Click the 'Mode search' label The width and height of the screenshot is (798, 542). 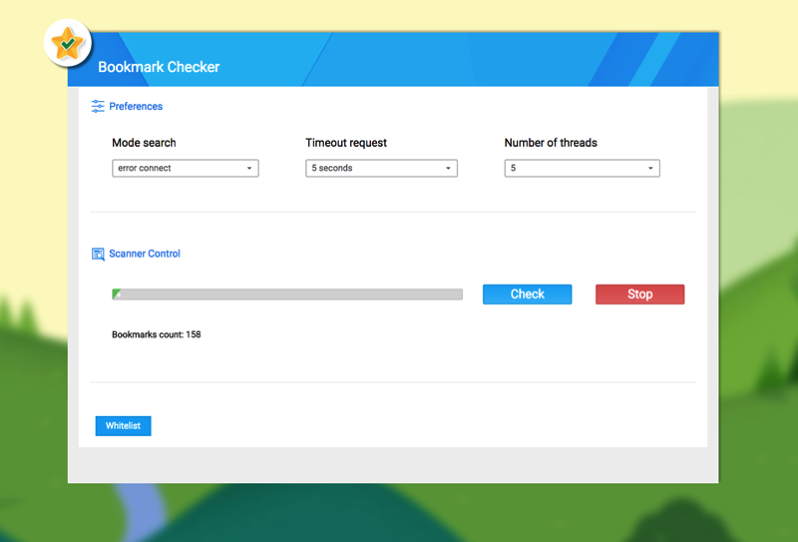tap(144, 143)
